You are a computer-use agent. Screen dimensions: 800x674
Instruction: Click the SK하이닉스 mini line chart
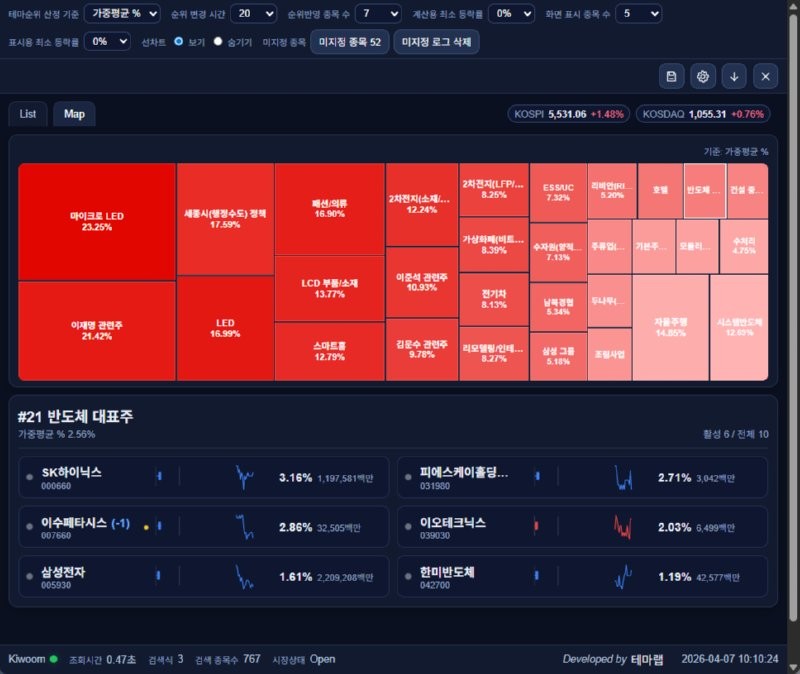coord(244,478)
